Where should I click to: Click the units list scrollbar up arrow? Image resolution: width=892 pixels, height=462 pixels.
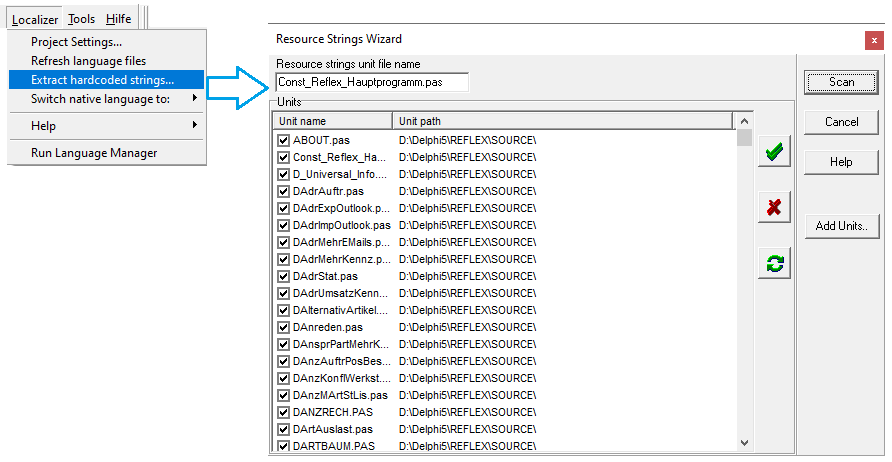coord(744,121)
